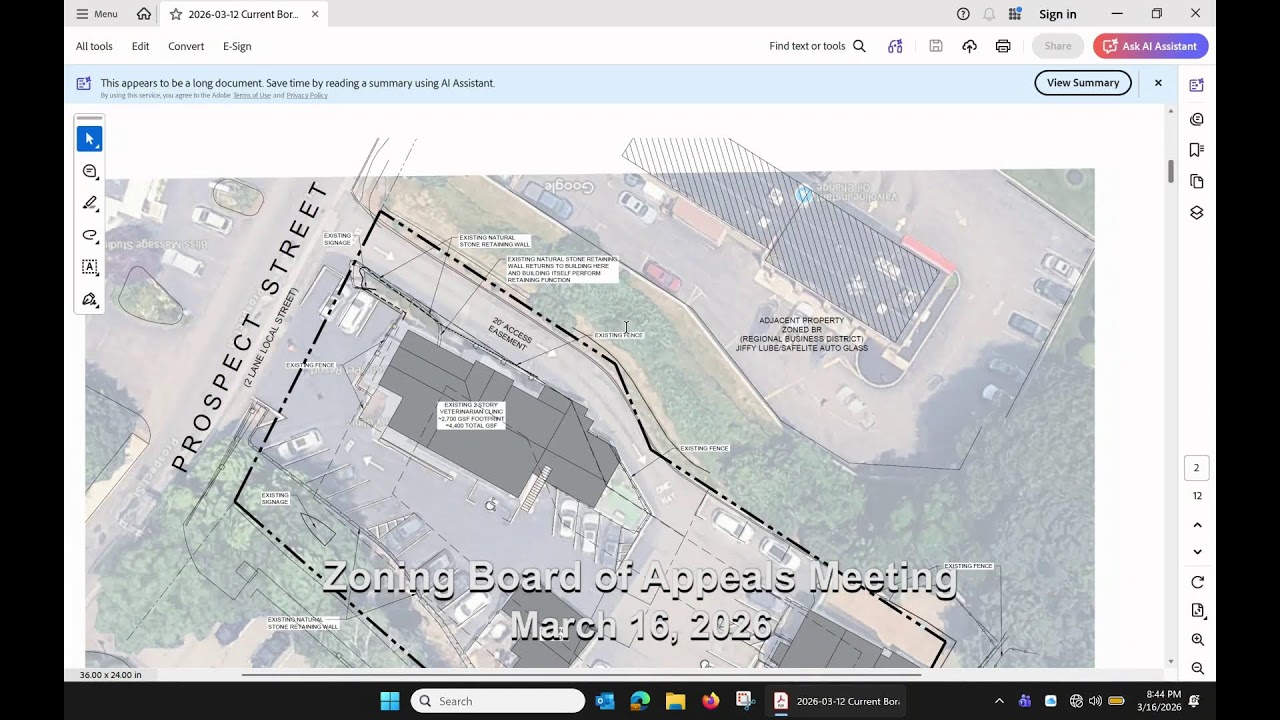This screenshot has width=1280, height=720.
Task: Choose the Add comment tool
Action: click(x=90, y=171)
